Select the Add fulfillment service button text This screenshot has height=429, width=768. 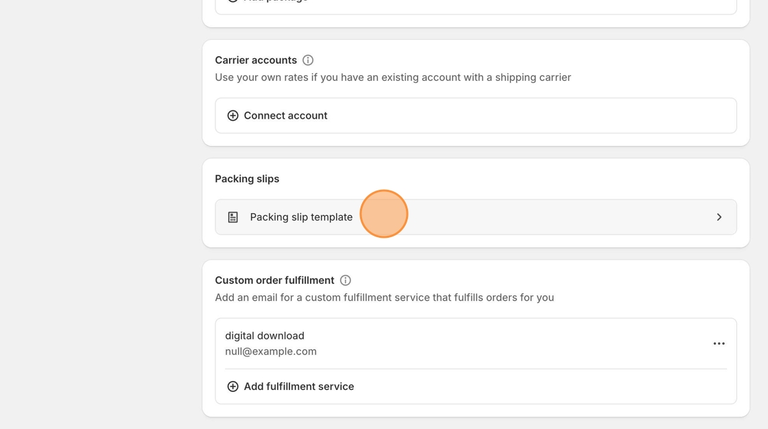[x=298, y=387]
